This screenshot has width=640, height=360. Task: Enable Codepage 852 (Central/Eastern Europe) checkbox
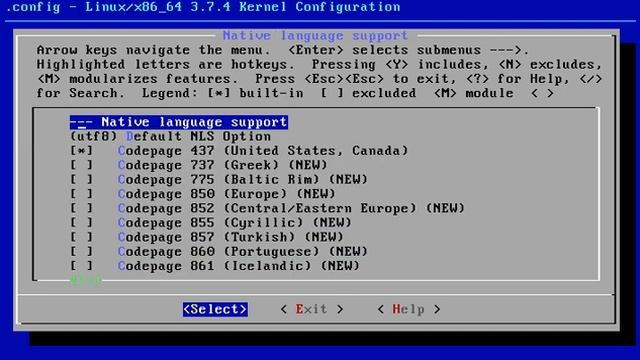pyautogui.click(x=82, y=209)
